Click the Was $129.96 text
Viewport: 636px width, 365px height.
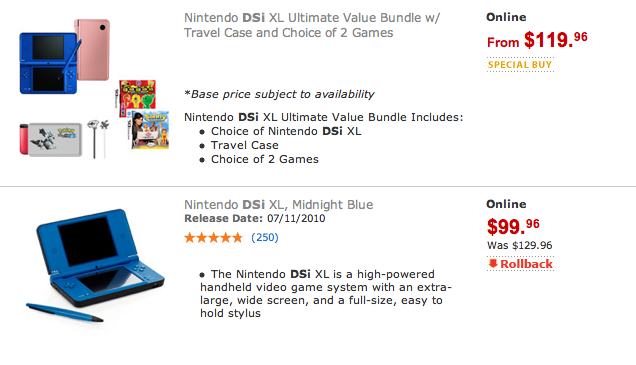(520, 245)
